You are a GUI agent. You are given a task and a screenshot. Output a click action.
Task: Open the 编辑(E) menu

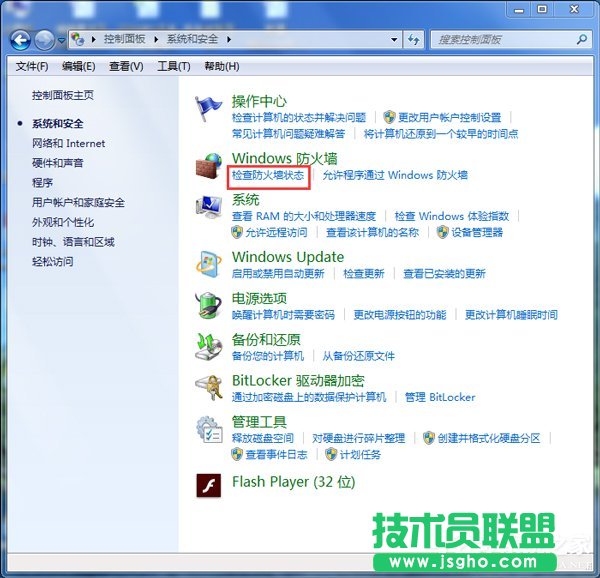[79, 66]
